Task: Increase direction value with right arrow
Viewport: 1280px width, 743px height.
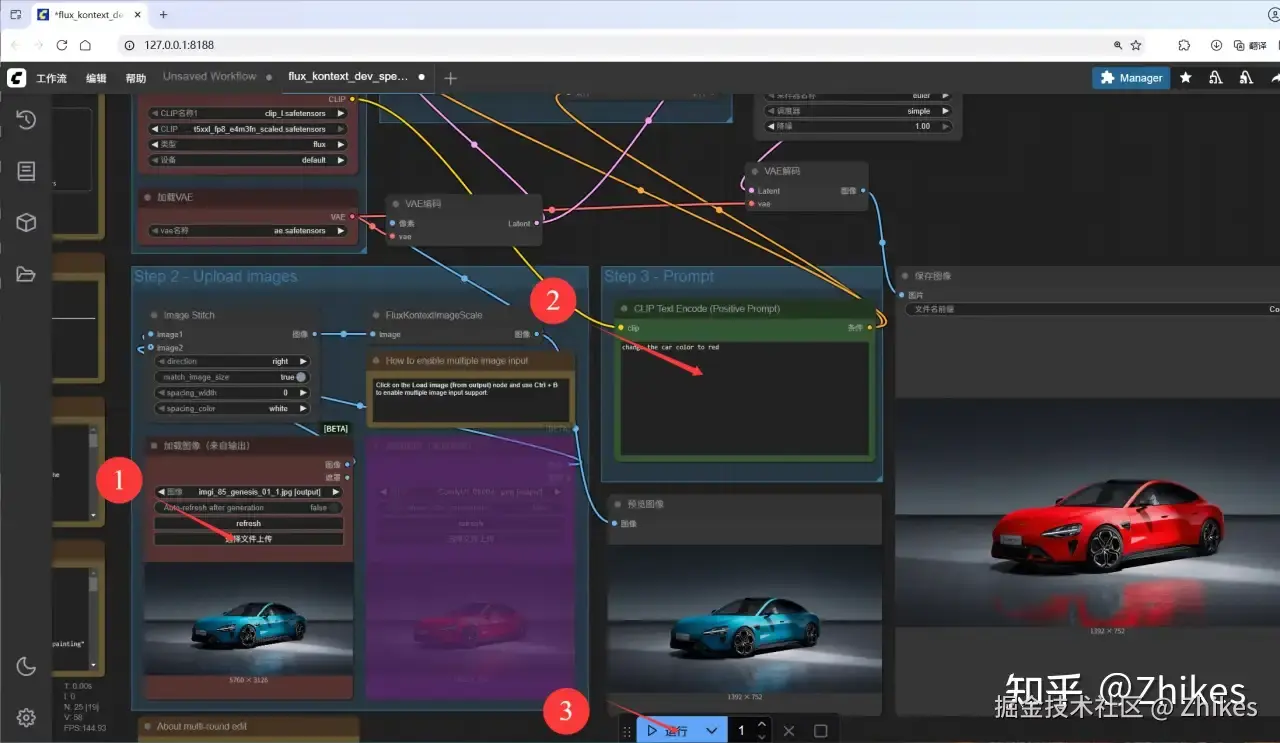Action: [304, 361]
